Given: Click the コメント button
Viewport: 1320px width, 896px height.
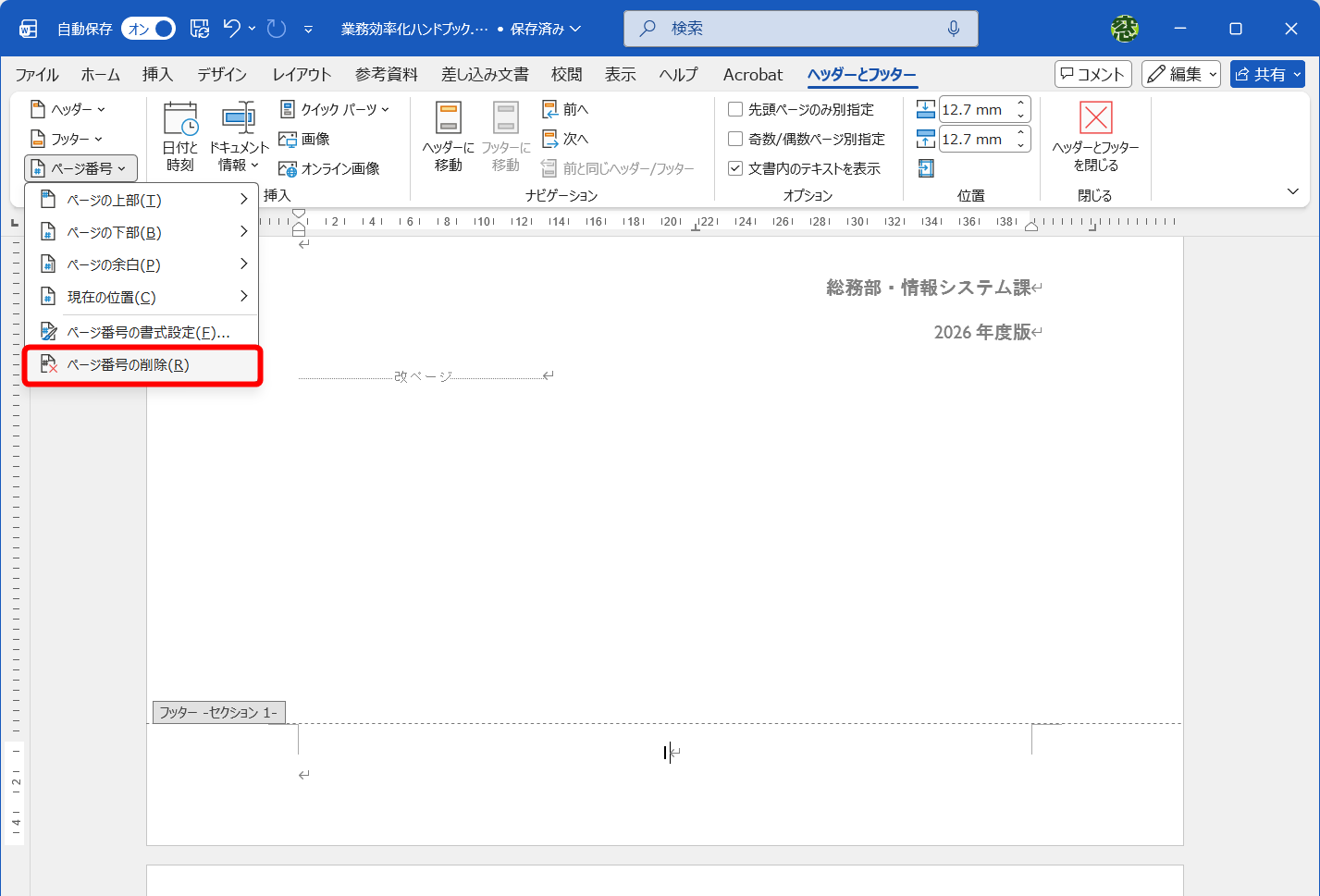Looking at the screenshot, I should (x=1092, y=74).
